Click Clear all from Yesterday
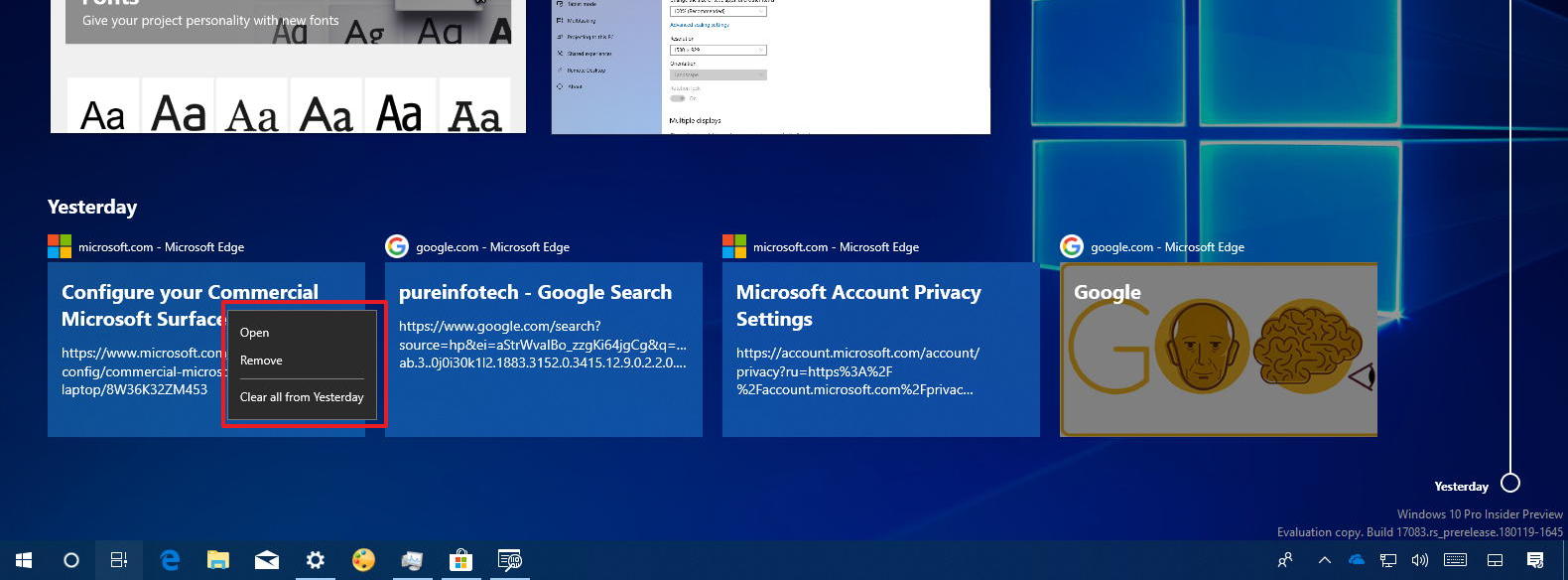This screenshot has height=580, width=1568. 302,397
